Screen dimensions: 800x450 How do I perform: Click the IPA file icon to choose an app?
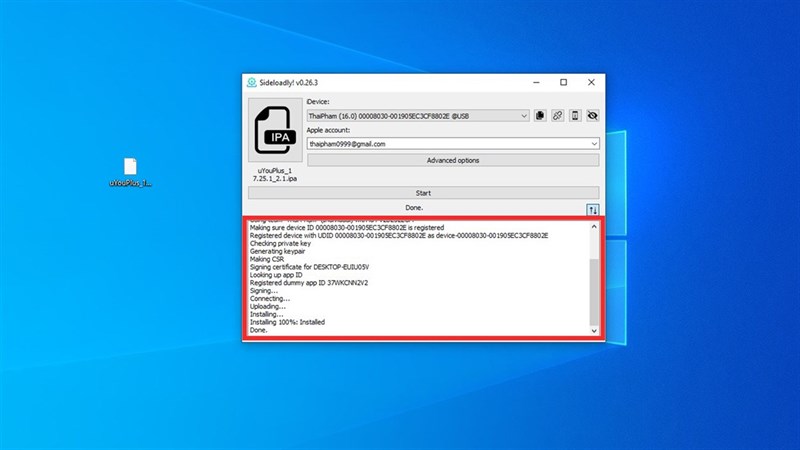pos(274,132)
